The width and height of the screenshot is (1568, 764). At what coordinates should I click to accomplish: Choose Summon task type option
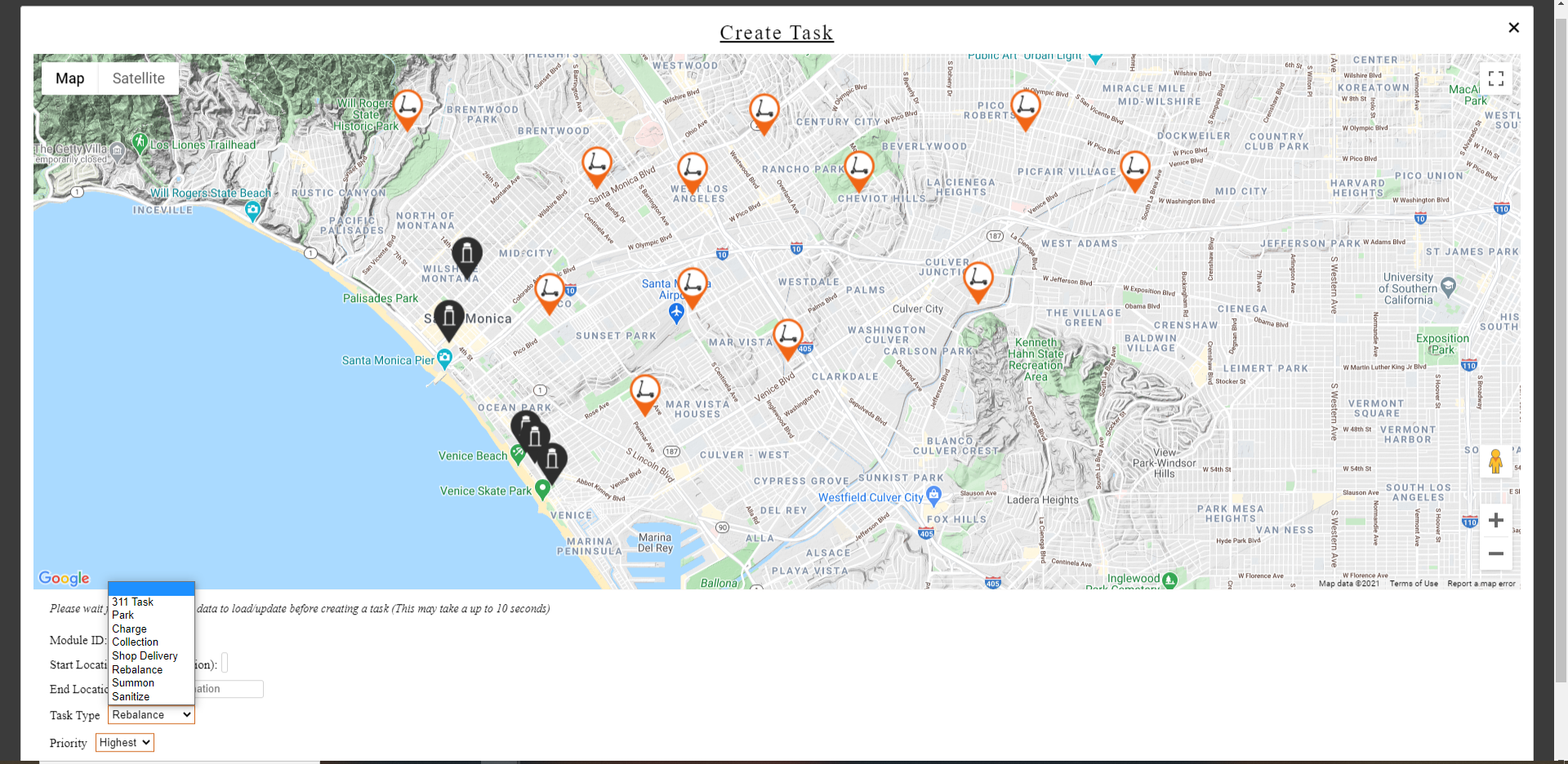[151, 683]
